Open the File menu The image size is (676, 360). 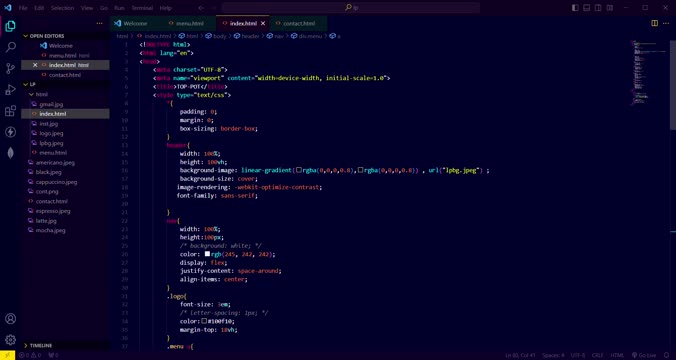[23, 8]
